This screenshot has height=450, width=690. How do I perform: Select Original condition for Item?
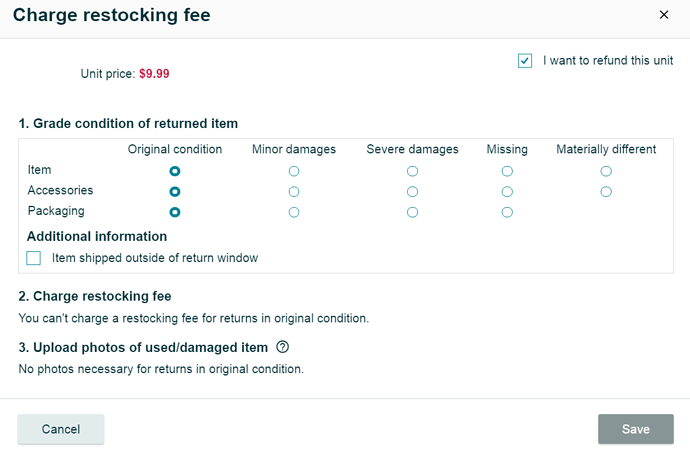[x=175, y=171]
